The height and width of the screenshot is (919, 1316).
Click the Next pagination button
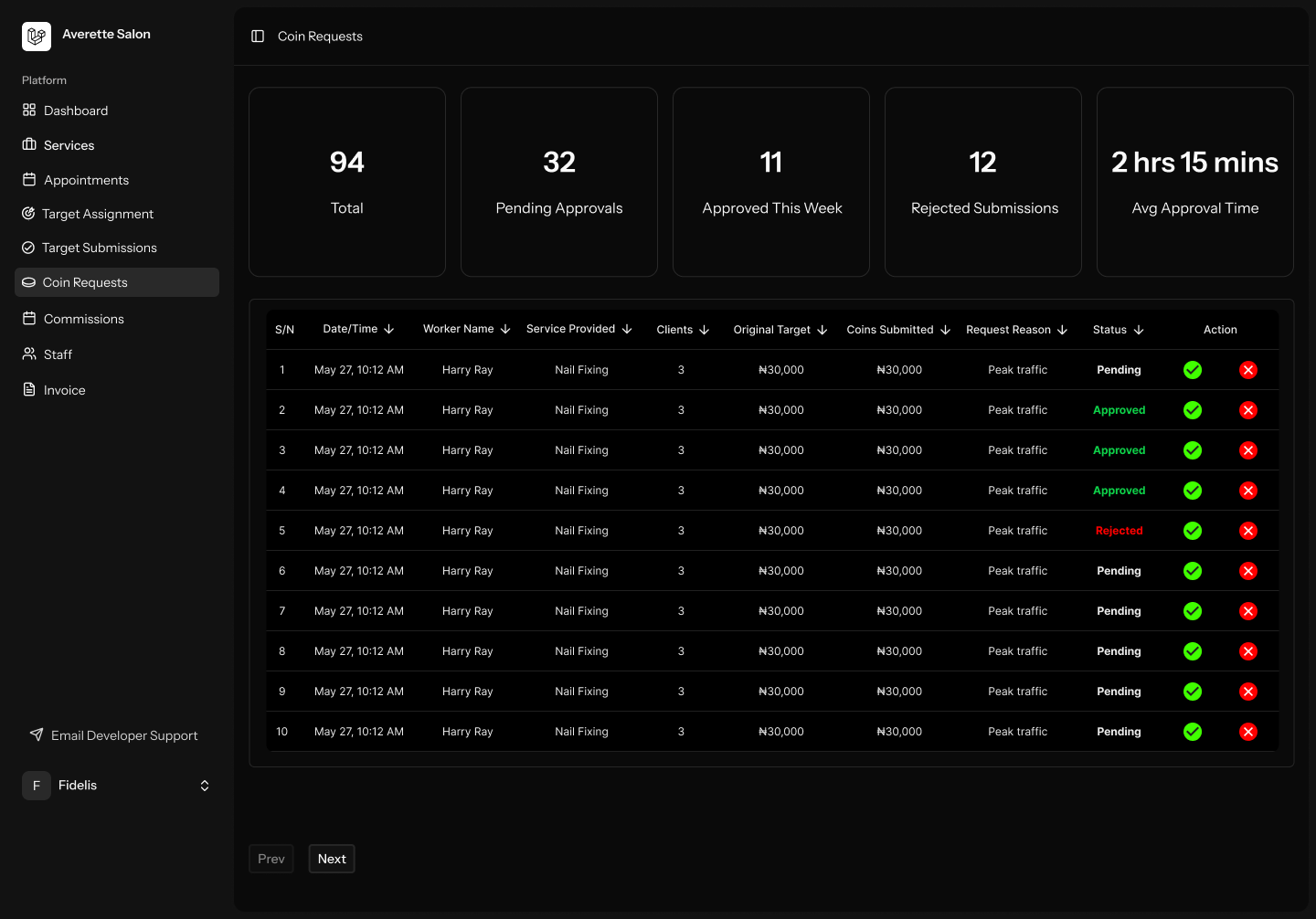[332, 859]
